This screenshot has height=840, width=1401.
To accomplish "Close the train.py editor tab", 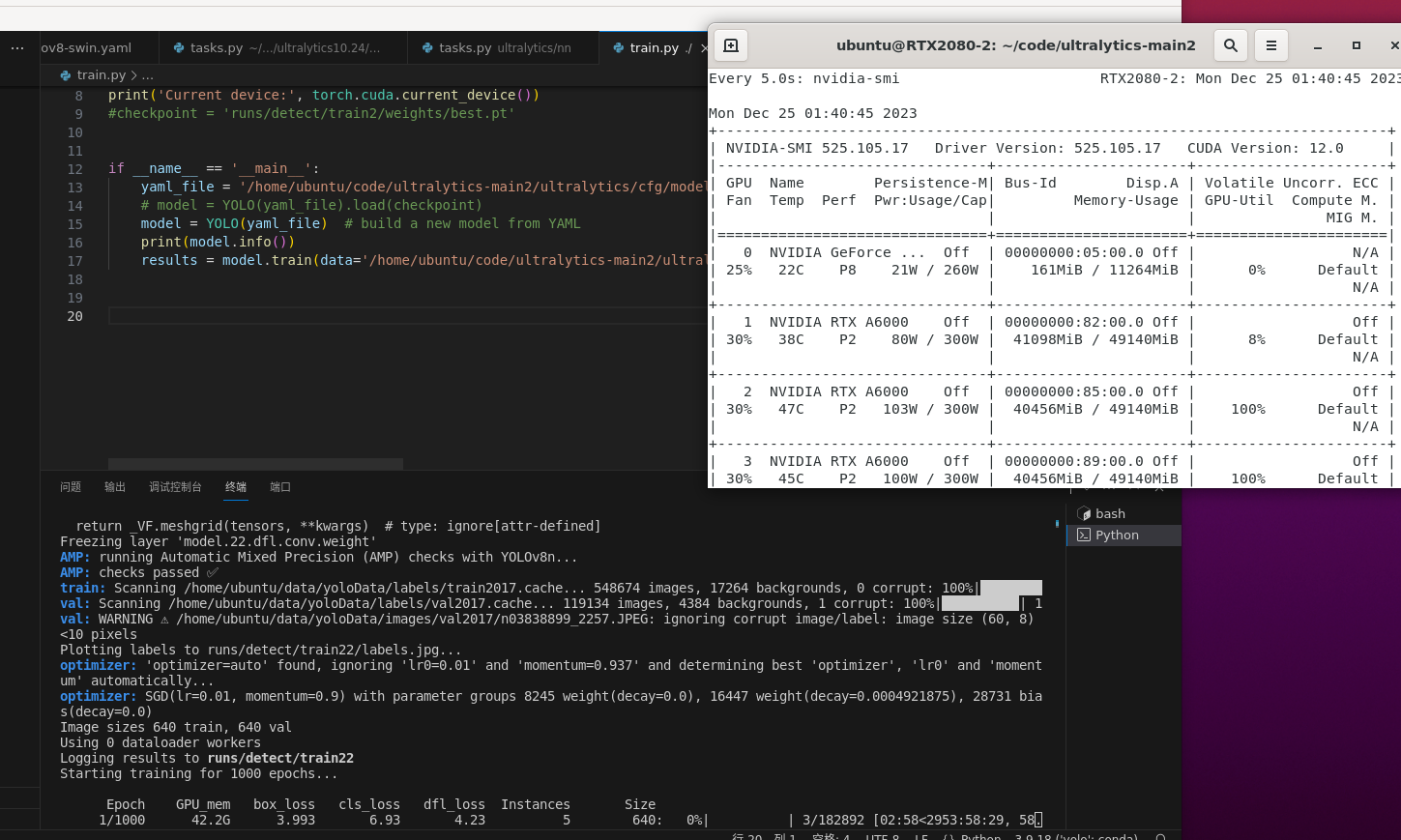I will click(x=703, y=47).
